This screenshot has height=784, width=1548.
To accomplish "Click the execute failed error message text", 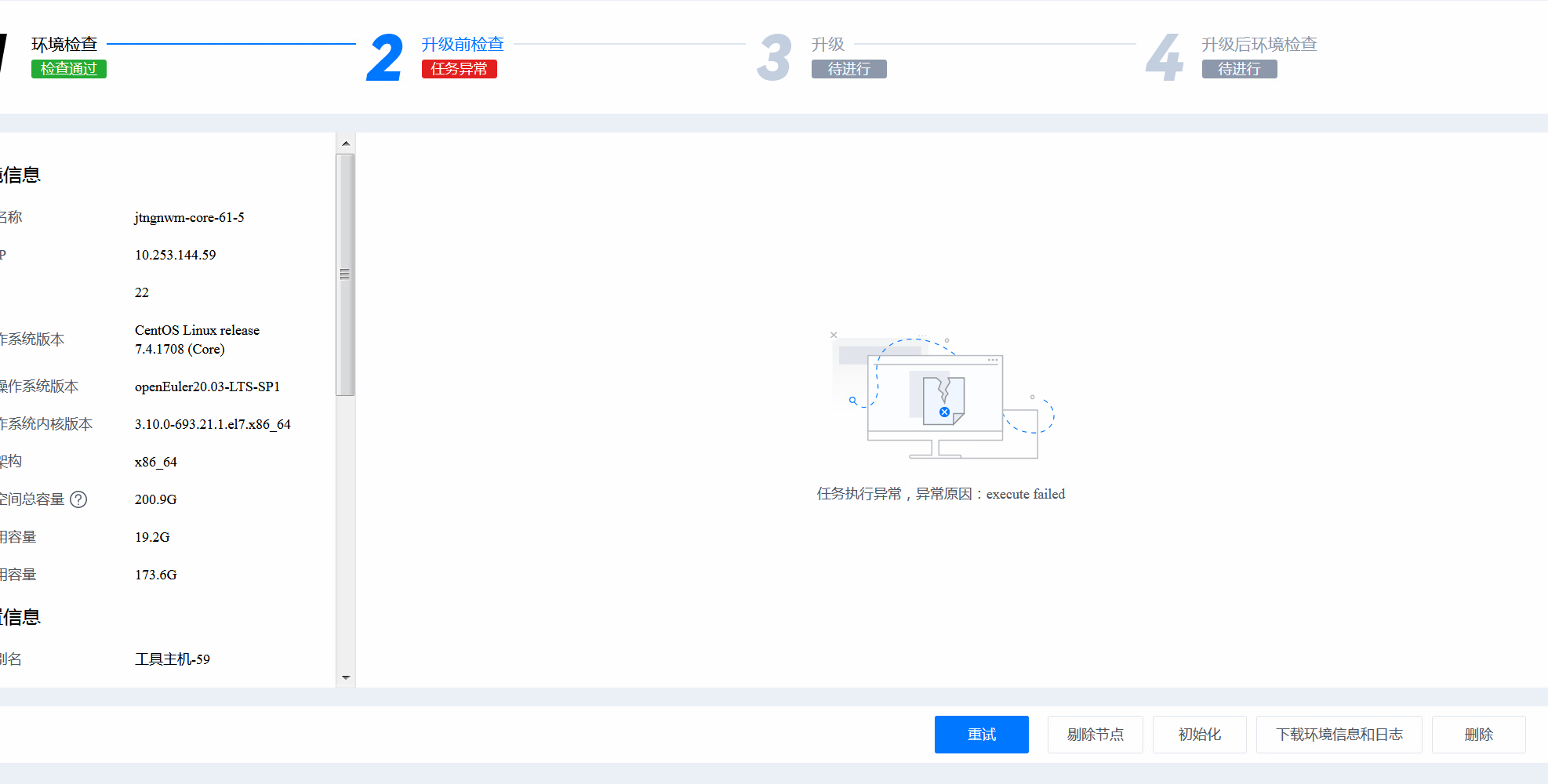I will 940,494.
